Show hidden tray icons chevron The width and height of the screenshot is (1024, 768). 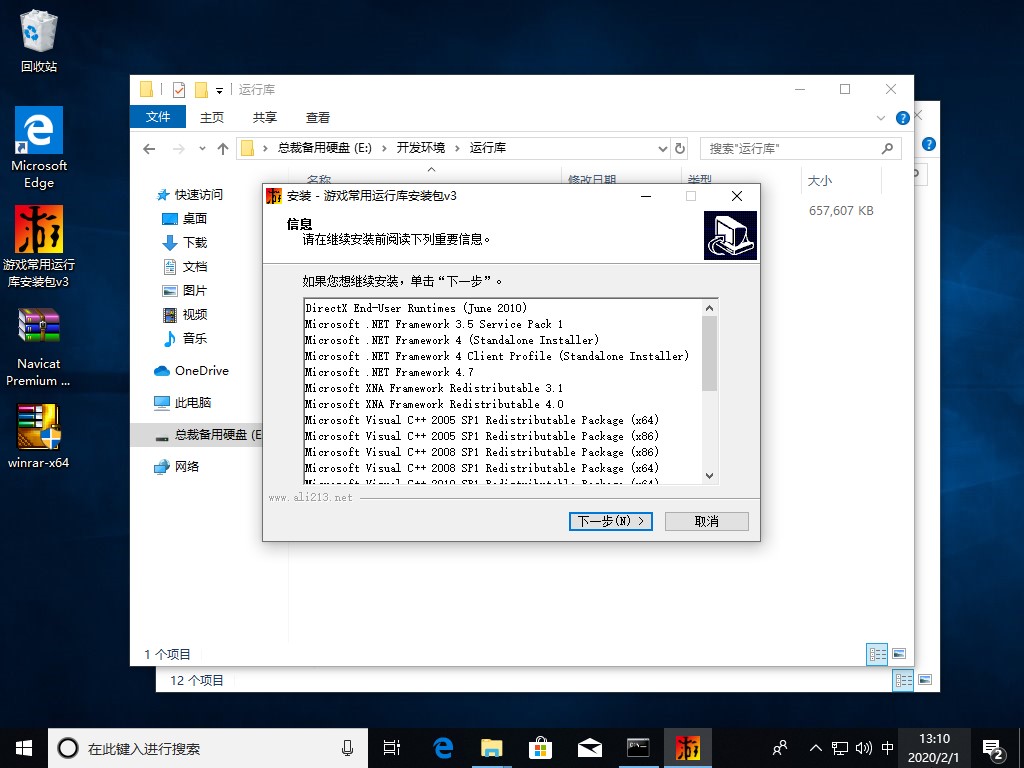(x=816, y=748)
